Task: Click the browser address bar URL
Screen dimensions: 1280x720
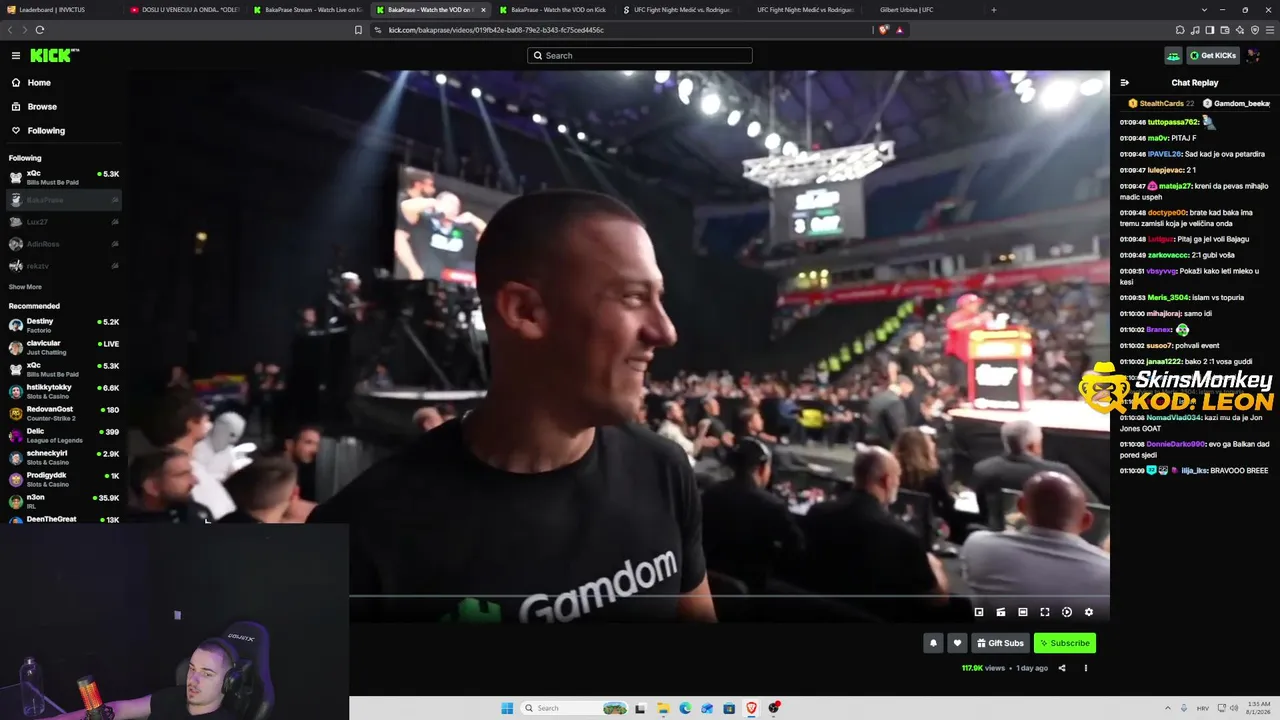Action: point(496,30)
